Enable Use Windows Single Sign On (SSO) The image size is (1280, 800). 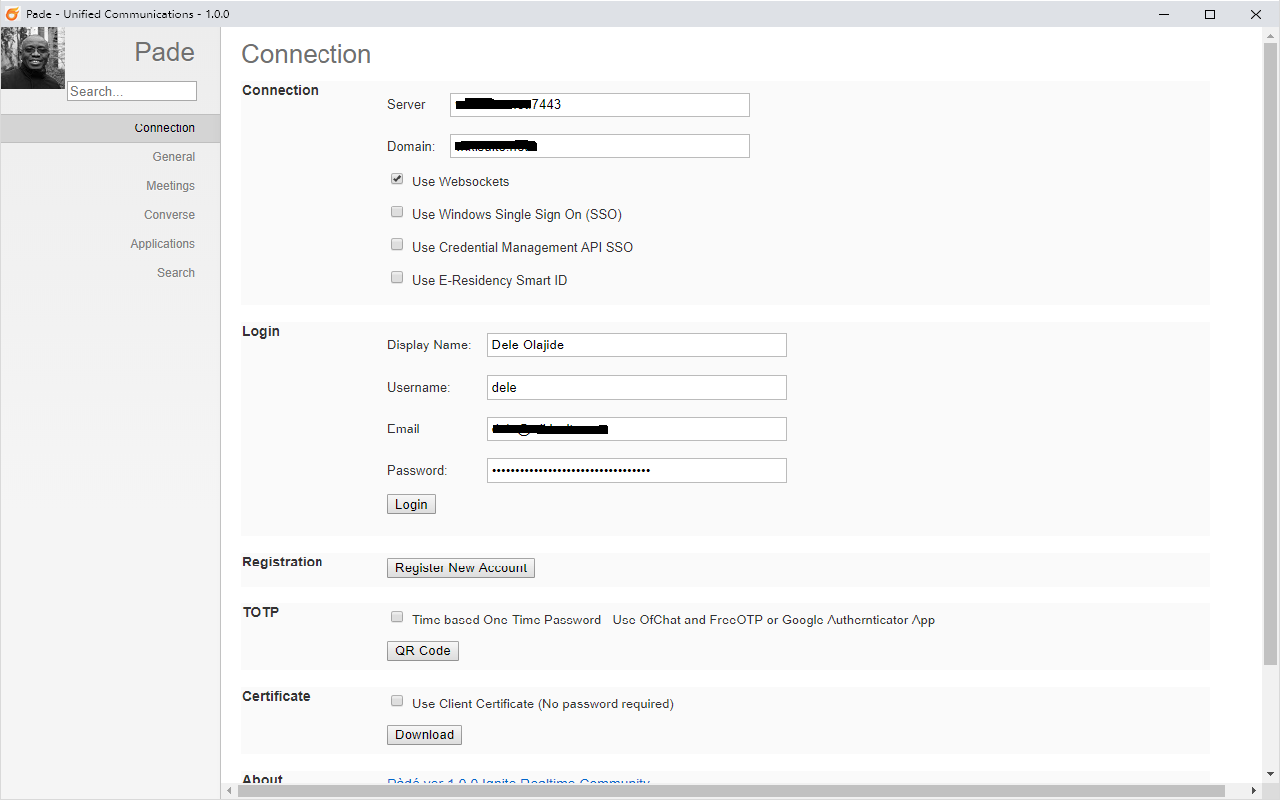coord(397,211)
